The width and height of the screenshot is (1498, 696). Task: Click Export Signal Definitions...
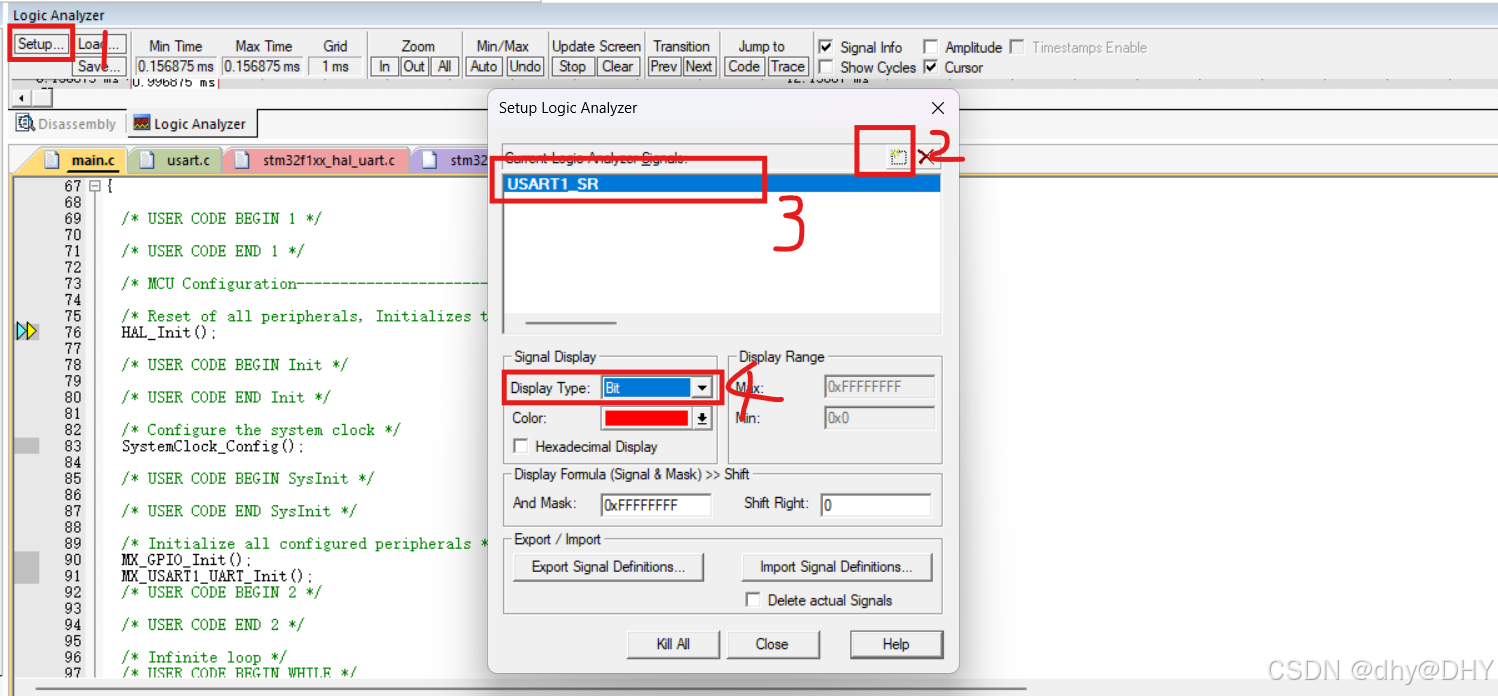point(609,567)
